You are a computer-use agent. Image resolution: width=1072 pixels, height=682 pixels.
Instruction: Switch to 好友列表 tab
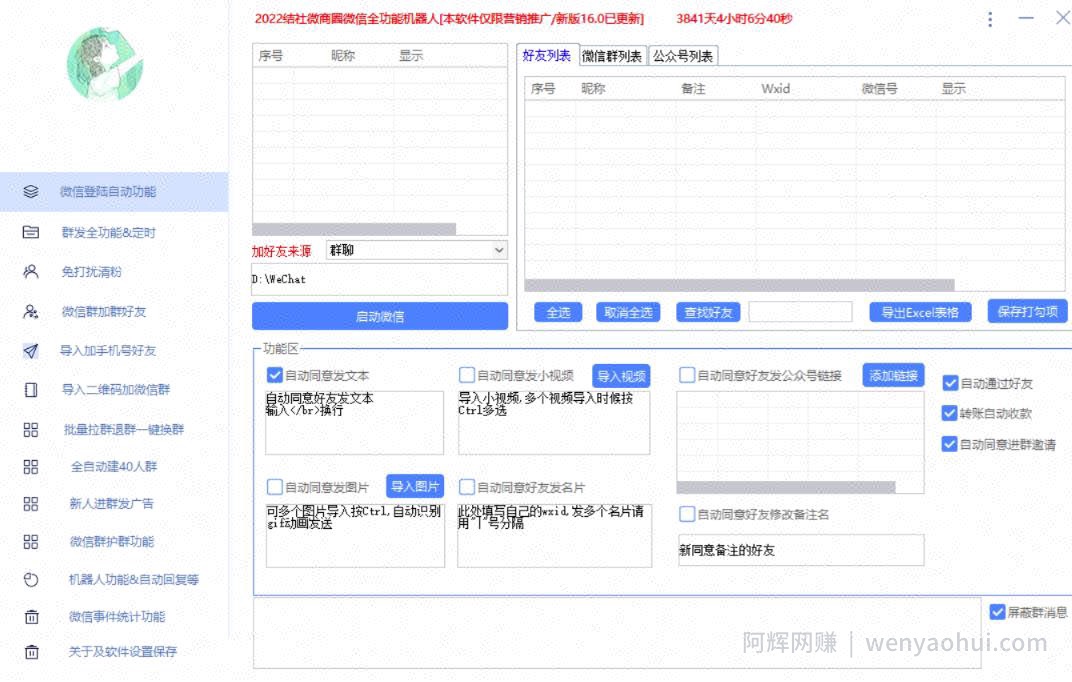coord(547,55)
